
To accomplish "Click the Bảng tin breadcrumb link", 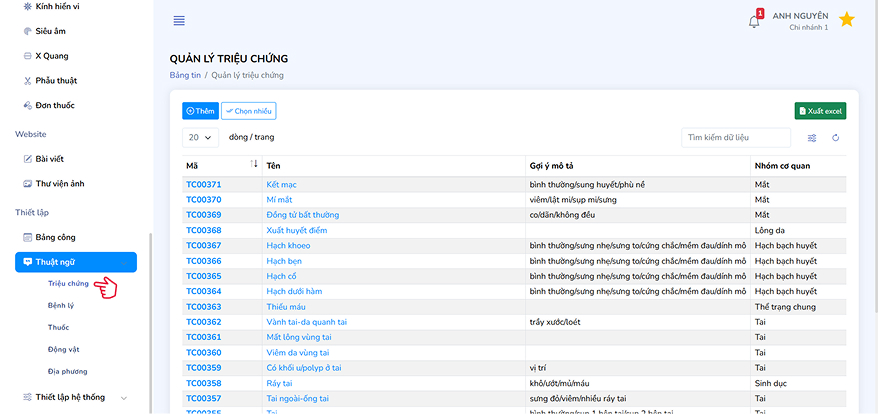I will click(x=186, y=75).
